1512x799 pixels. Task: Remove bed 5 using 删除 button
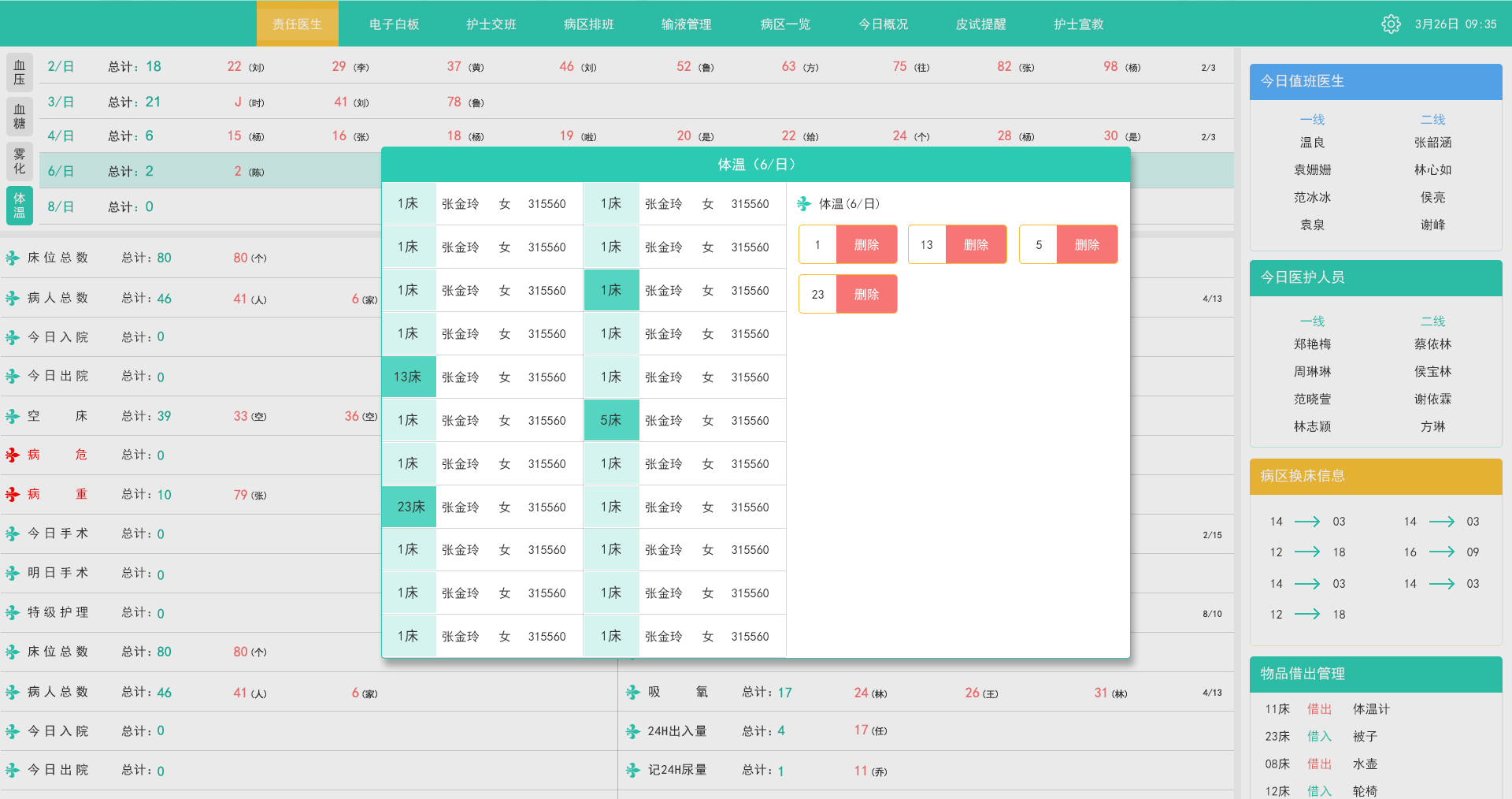point(1087,245)
